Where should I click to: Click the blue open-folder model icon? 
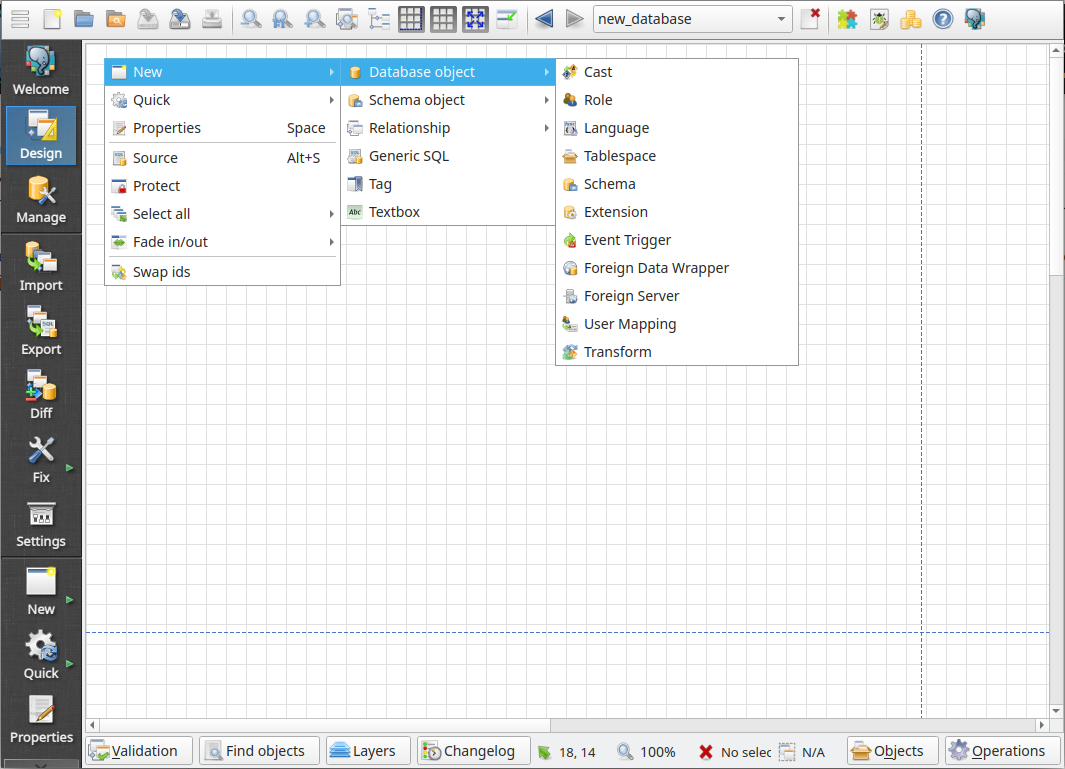tap(84, 19)
